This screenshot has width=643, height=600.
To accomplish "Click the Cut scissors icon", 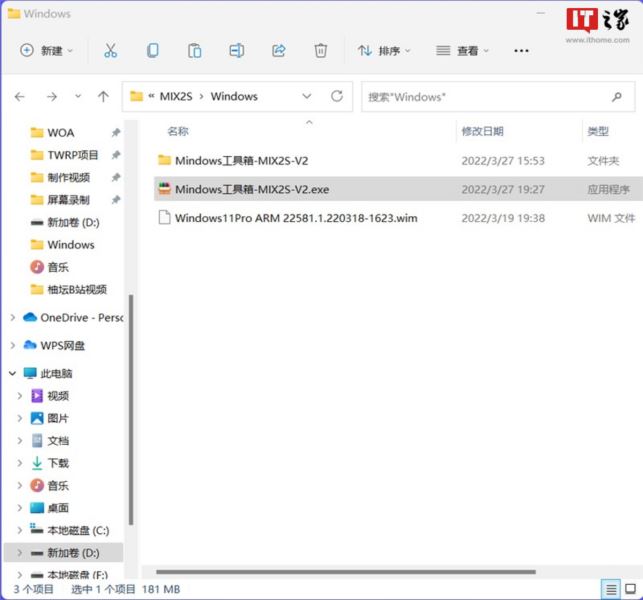I will [x=110, y=51].
